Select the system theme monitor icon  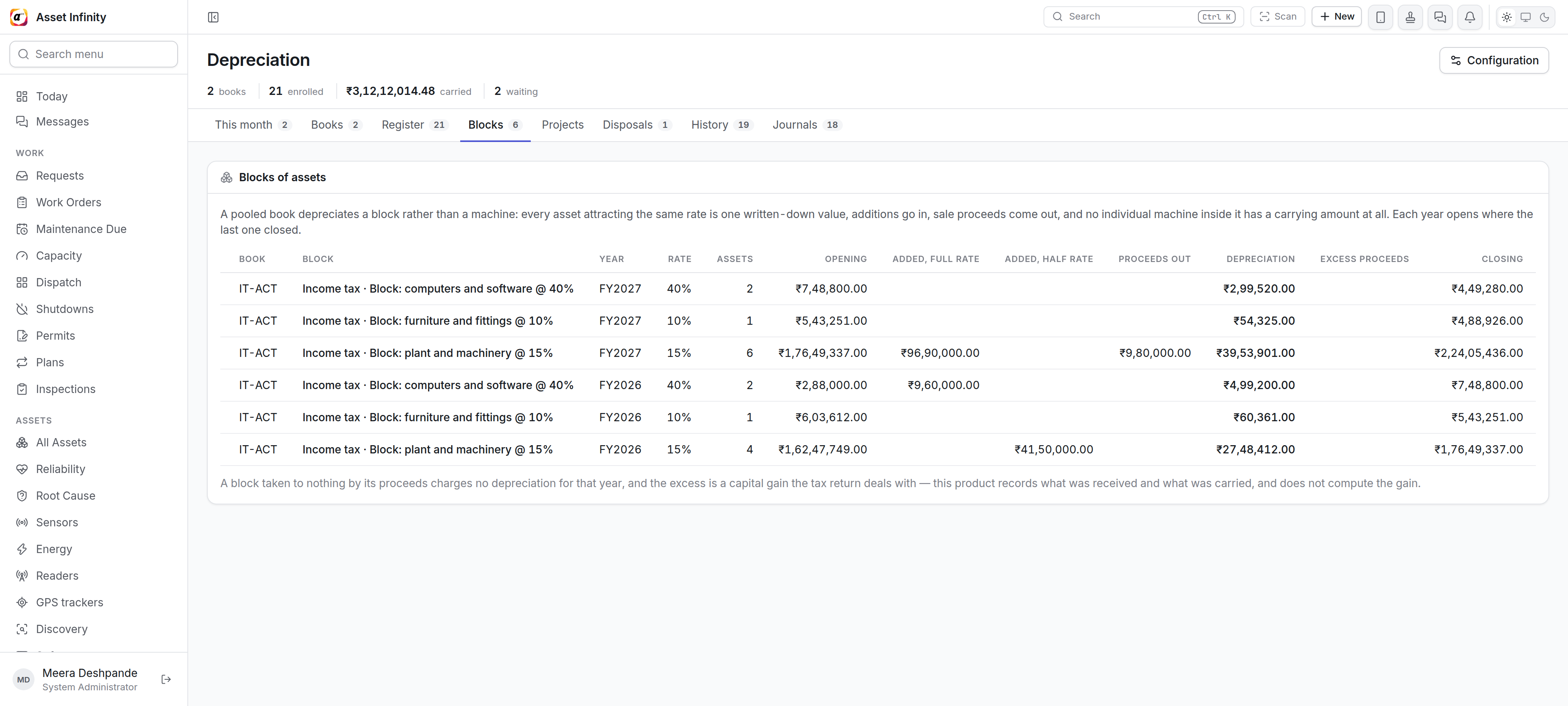(x=1525, y=17)
